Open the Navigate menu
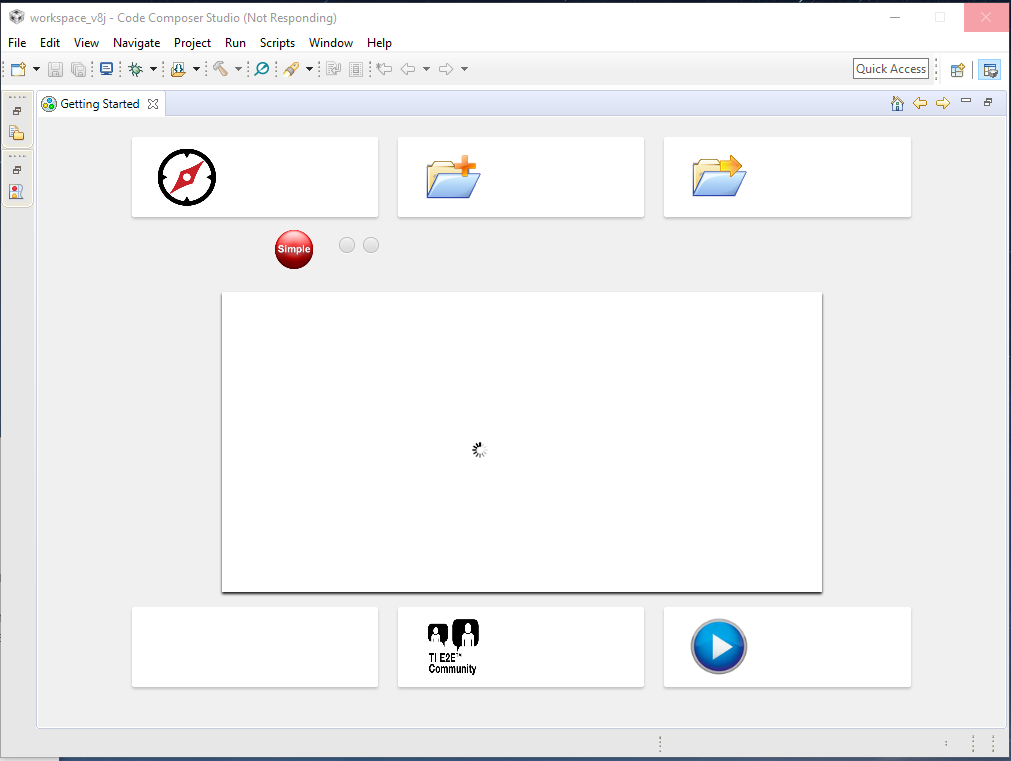Screen dimensions: 1011x761 (136, 43)
